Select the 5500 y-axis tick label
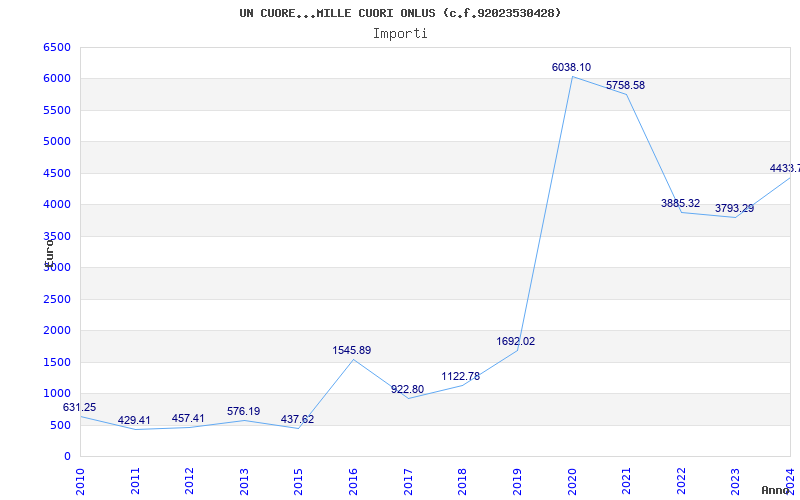The width and height of the screenshot is (800, 500). tap(57, 110)
